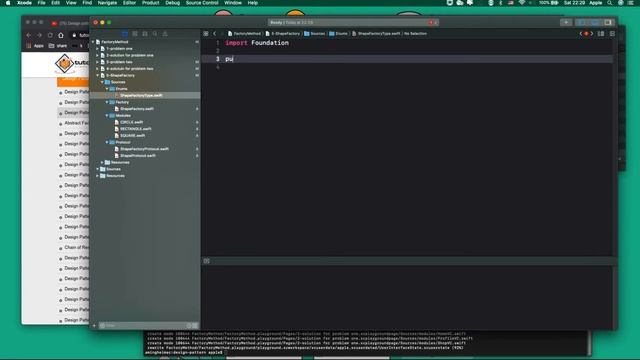Open Chain of Responsibility link in browser
Viewport: 640px width, 360px height.
tap(76, 247)
